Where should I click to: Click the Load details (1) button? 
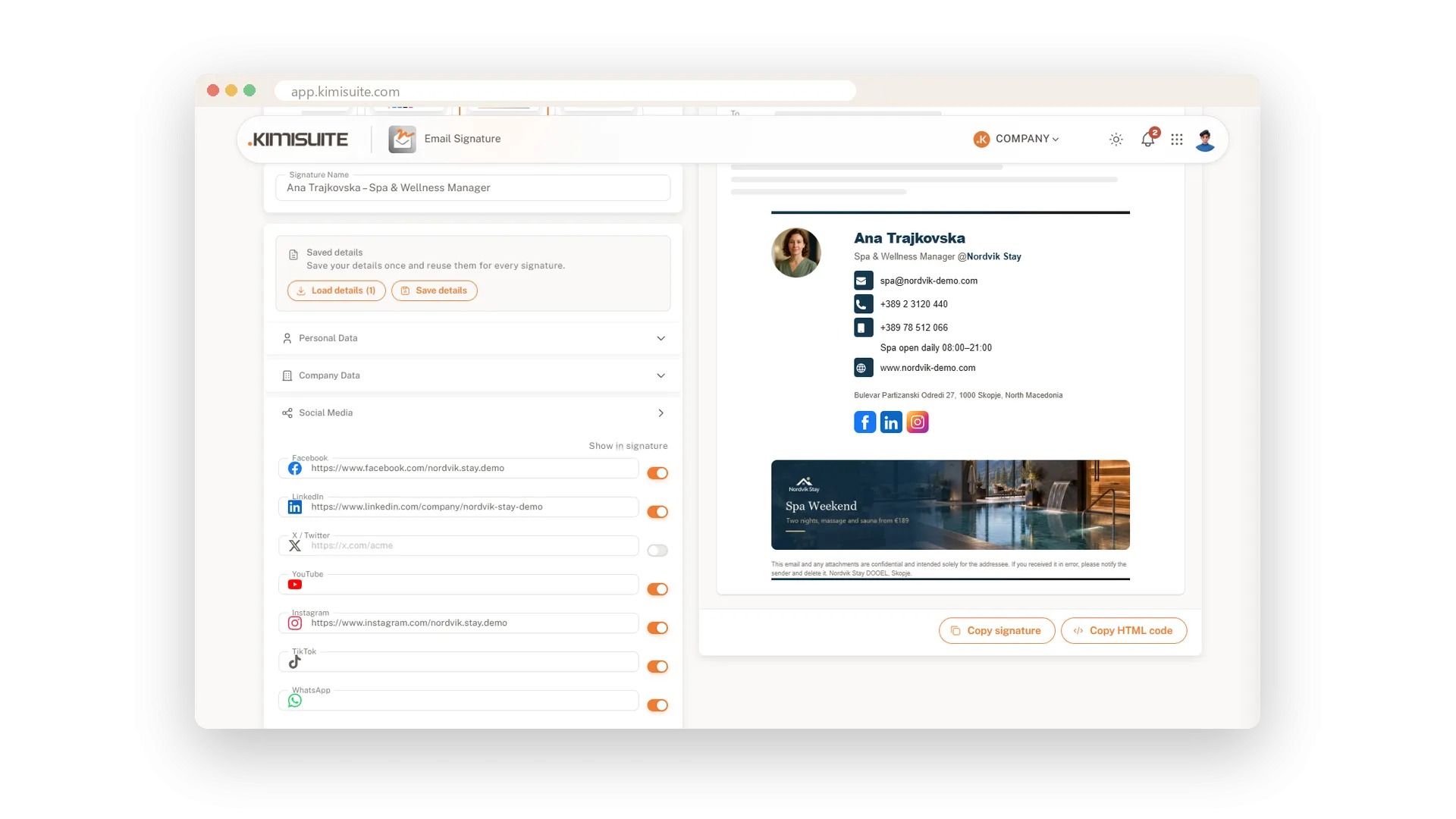pos(337,290)
